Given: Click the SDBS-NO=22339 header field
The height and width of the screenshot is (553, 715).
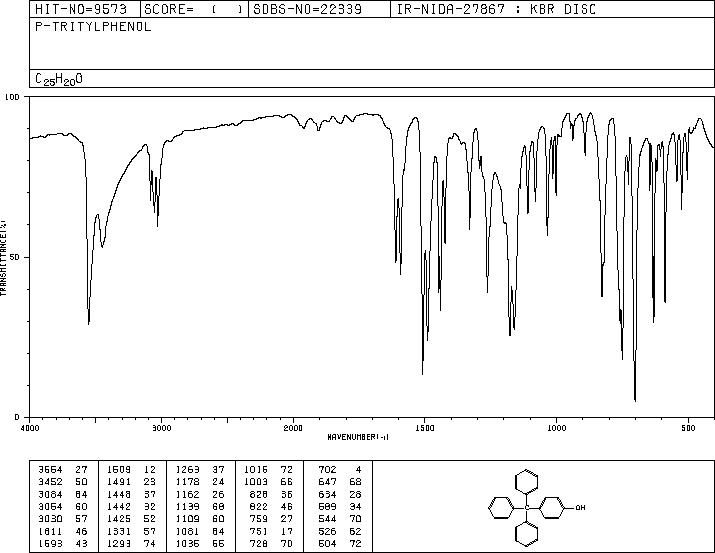Looking at the screenshot, I should coord(307,9).
